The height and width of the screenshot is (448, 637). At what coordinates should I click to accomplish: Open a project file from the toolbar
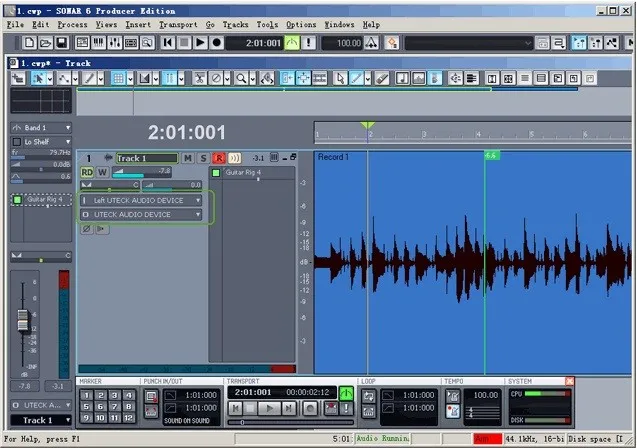46,43
